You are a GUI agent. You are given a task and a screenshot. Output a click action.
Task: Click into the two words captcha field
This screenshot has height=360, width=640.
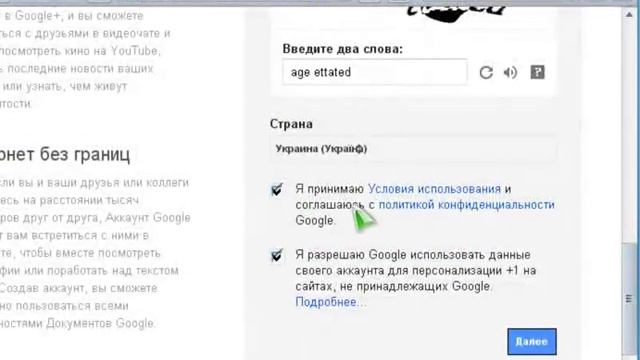[374, 72]
